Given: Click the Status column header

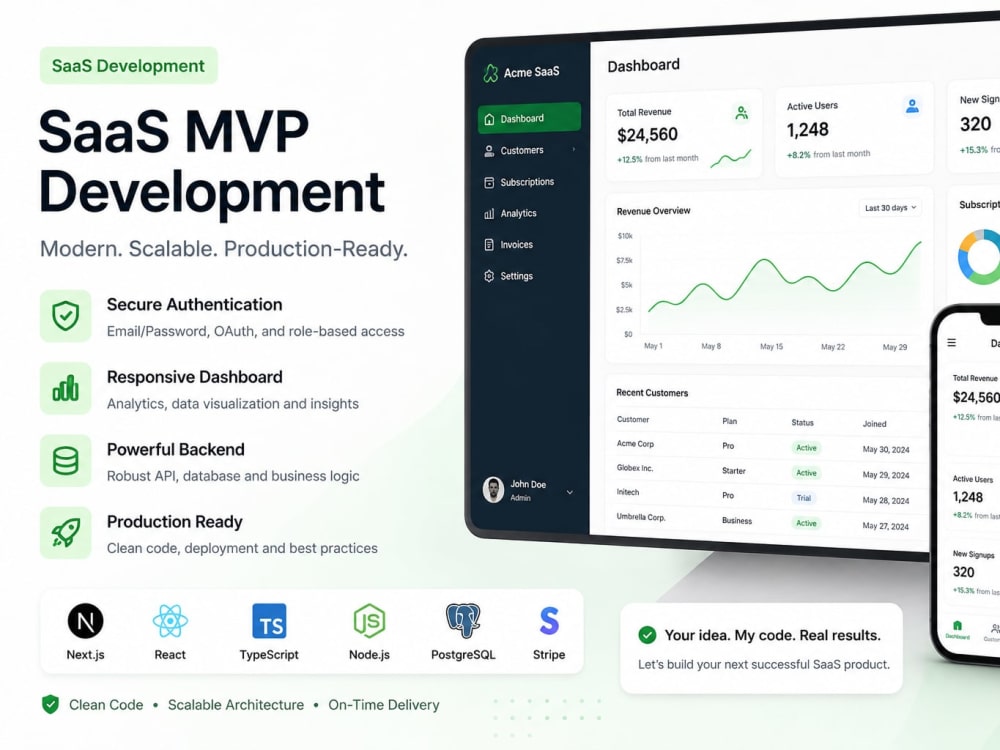Looking at the screenshot, I should pyautogui.click(x=802, y=422).
